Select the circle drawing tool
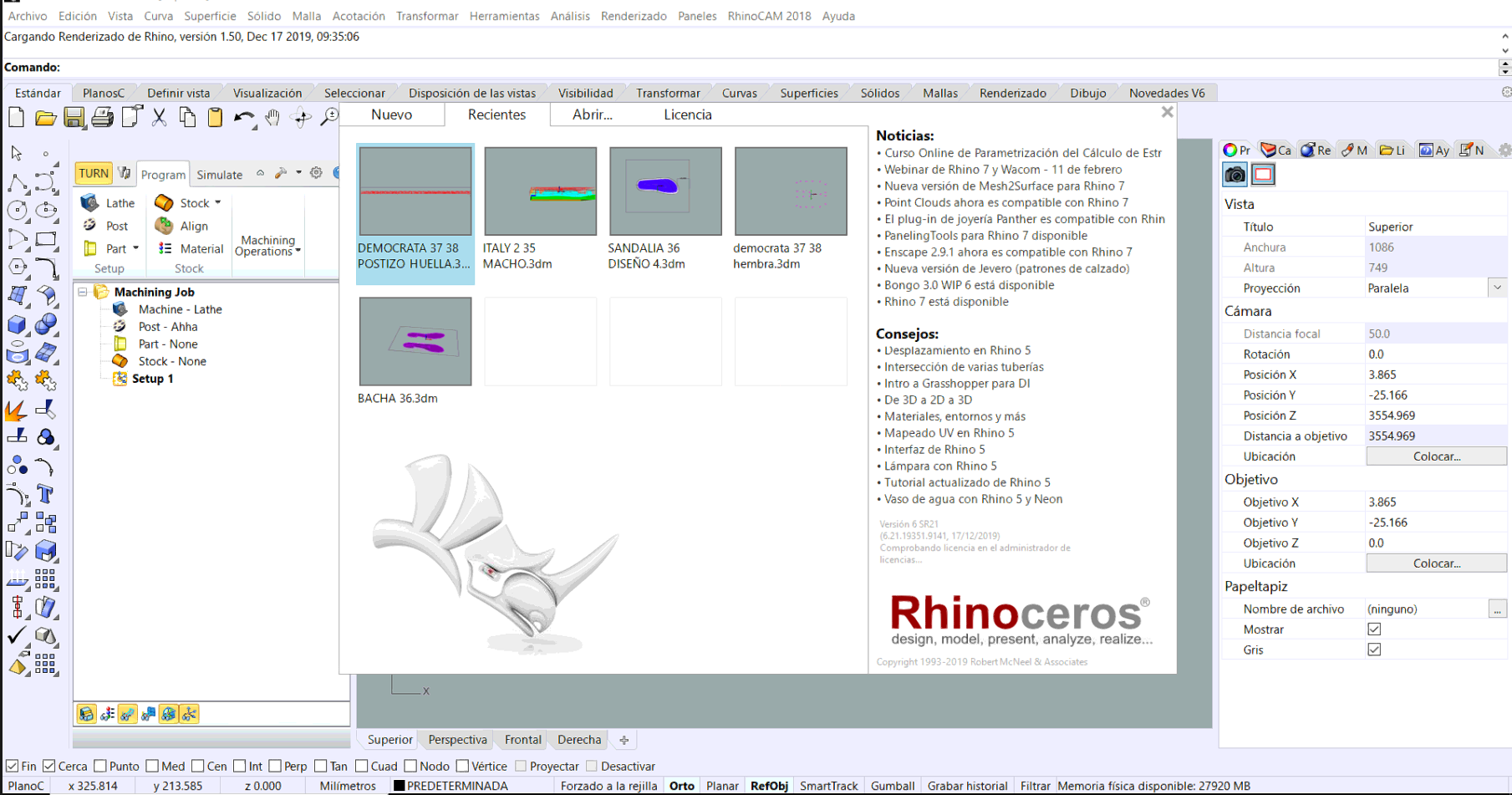Screen dimensions: 1512x795 [x=17, y=210]
